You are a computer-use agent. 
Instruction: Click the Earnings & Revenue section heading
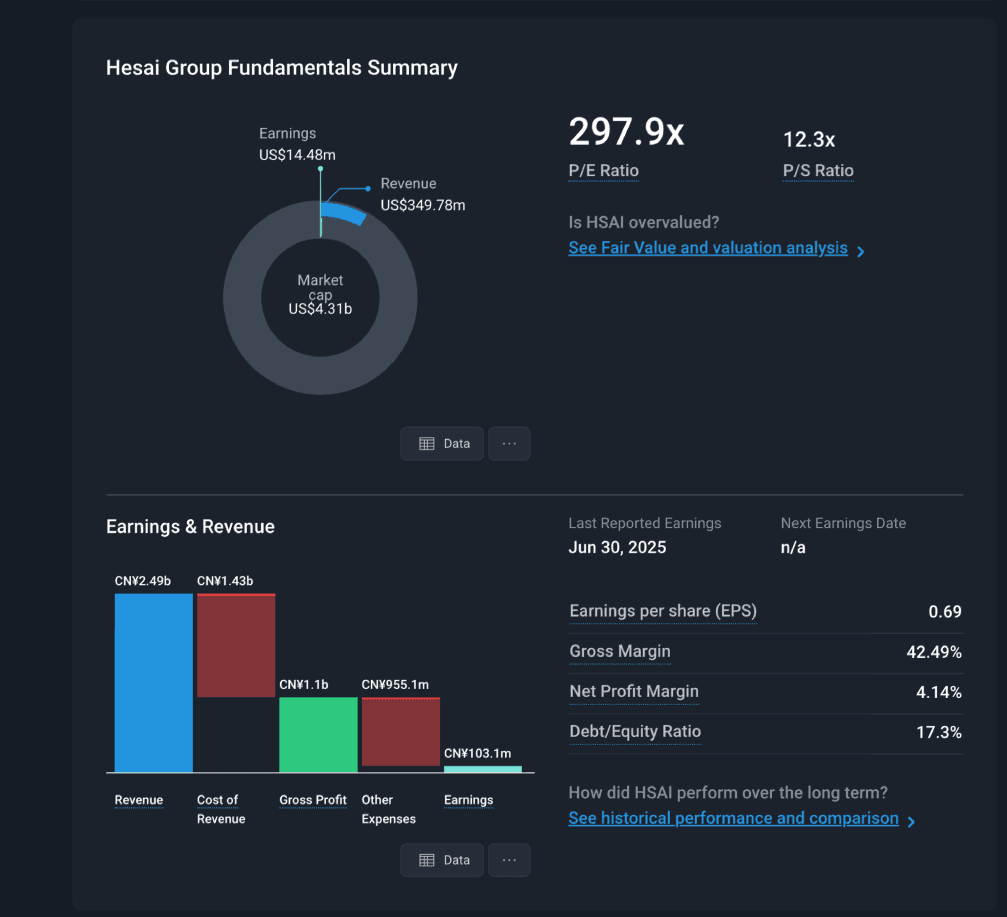point(190,527)
